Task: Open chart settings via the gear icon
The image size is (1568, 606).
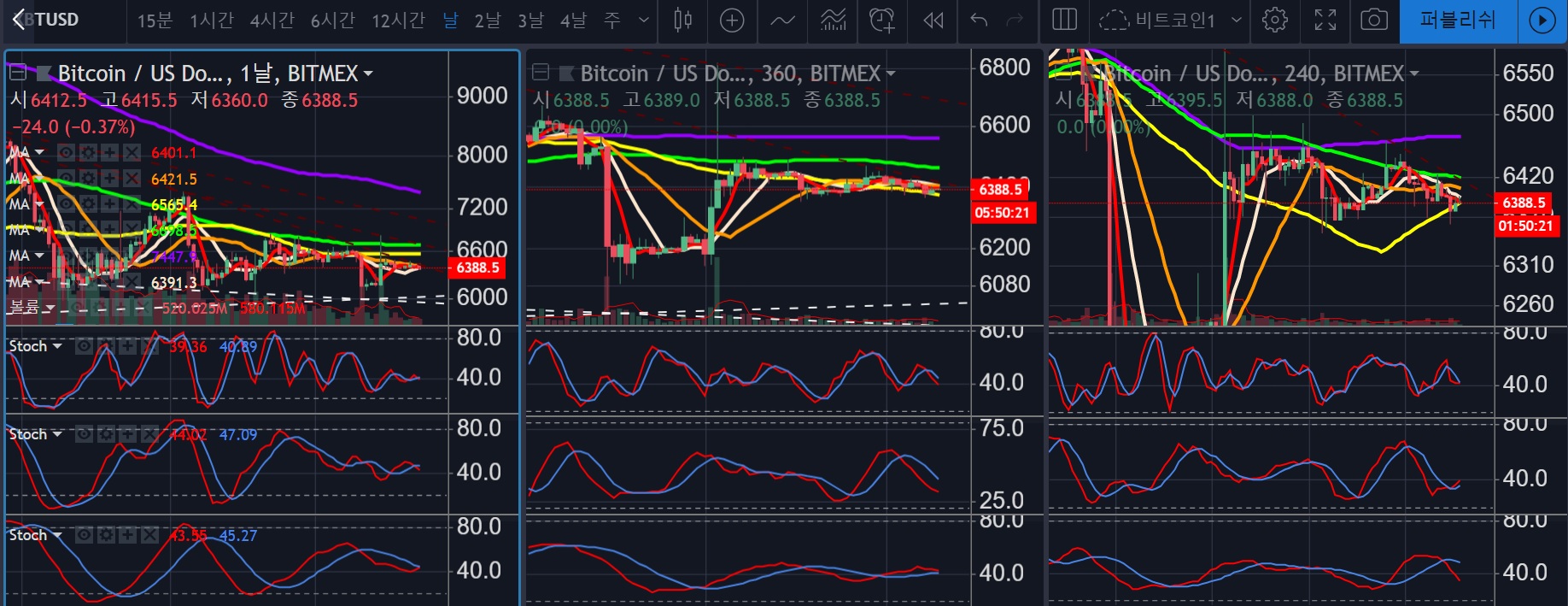Action: tap(1274, 21)
